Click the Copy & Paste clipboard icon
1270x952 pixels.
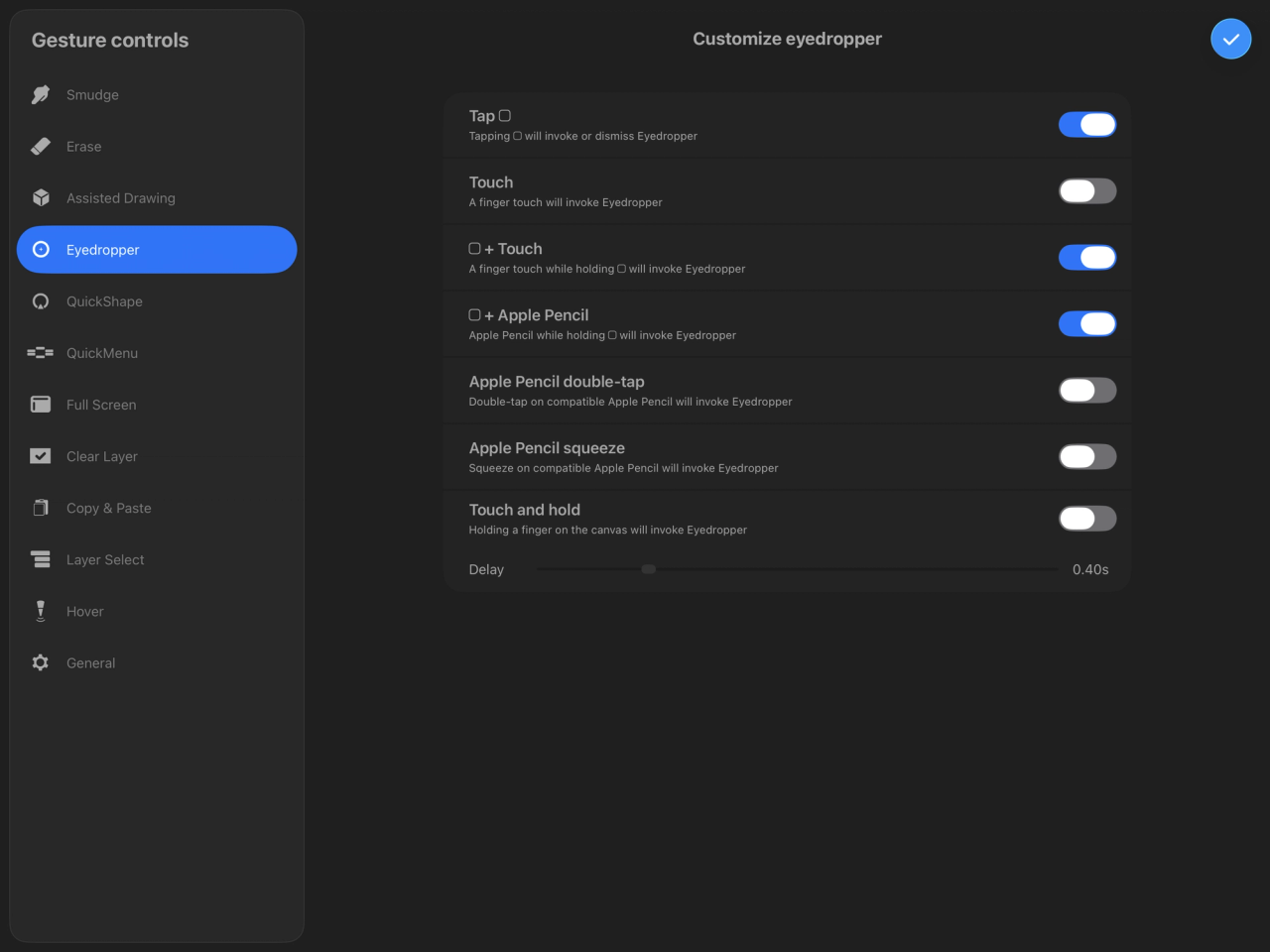pos(41,508)
